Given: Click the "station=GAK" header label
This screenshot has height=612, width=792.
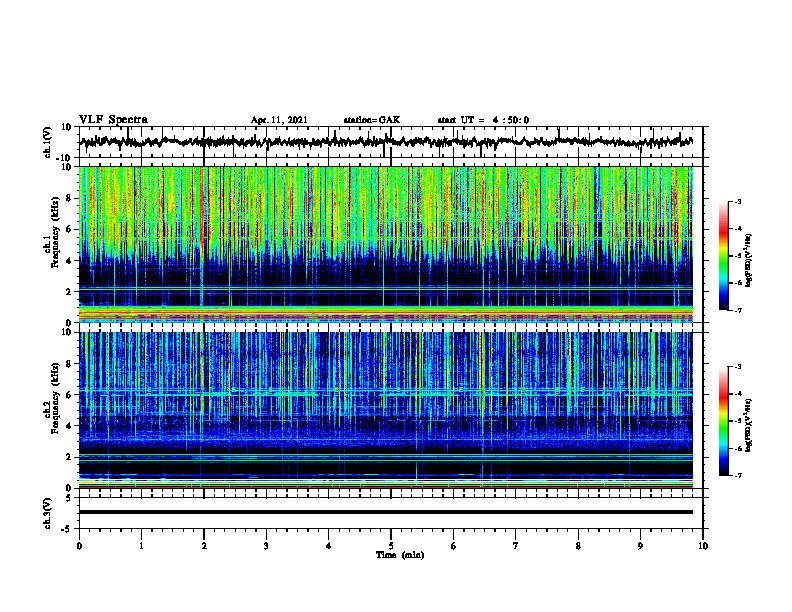Looking at the screenshot, I should pyautogui.click(x=372, y=120).
